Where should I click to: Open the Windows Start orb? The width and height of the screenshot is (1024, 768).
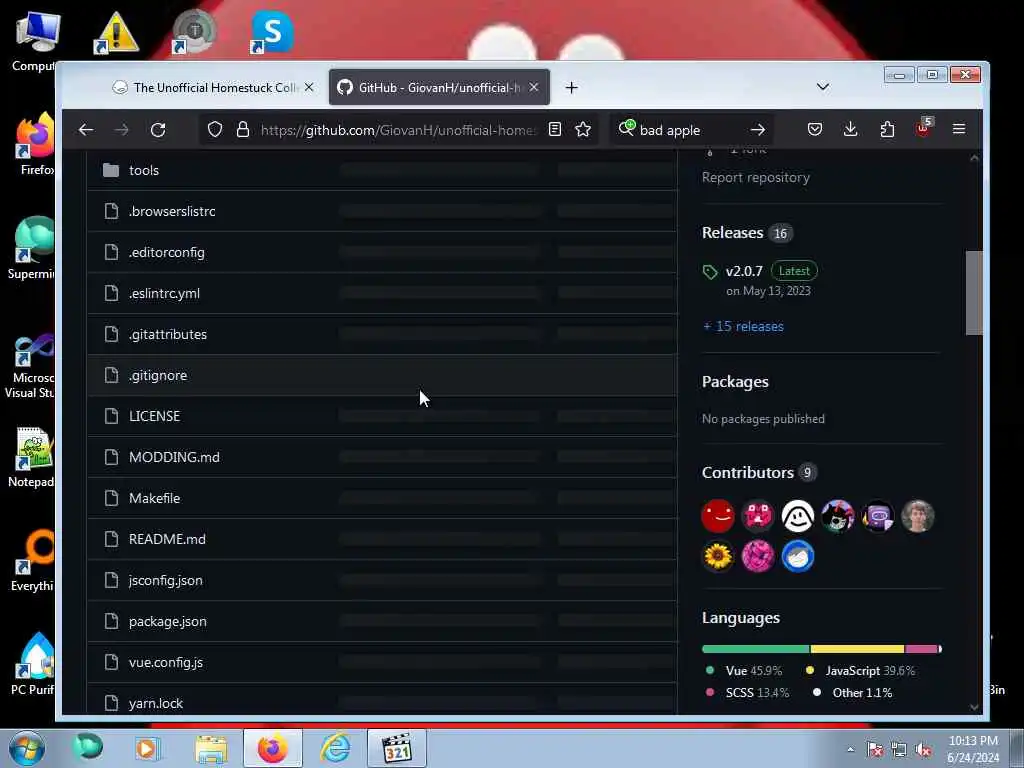coord(27,748)
